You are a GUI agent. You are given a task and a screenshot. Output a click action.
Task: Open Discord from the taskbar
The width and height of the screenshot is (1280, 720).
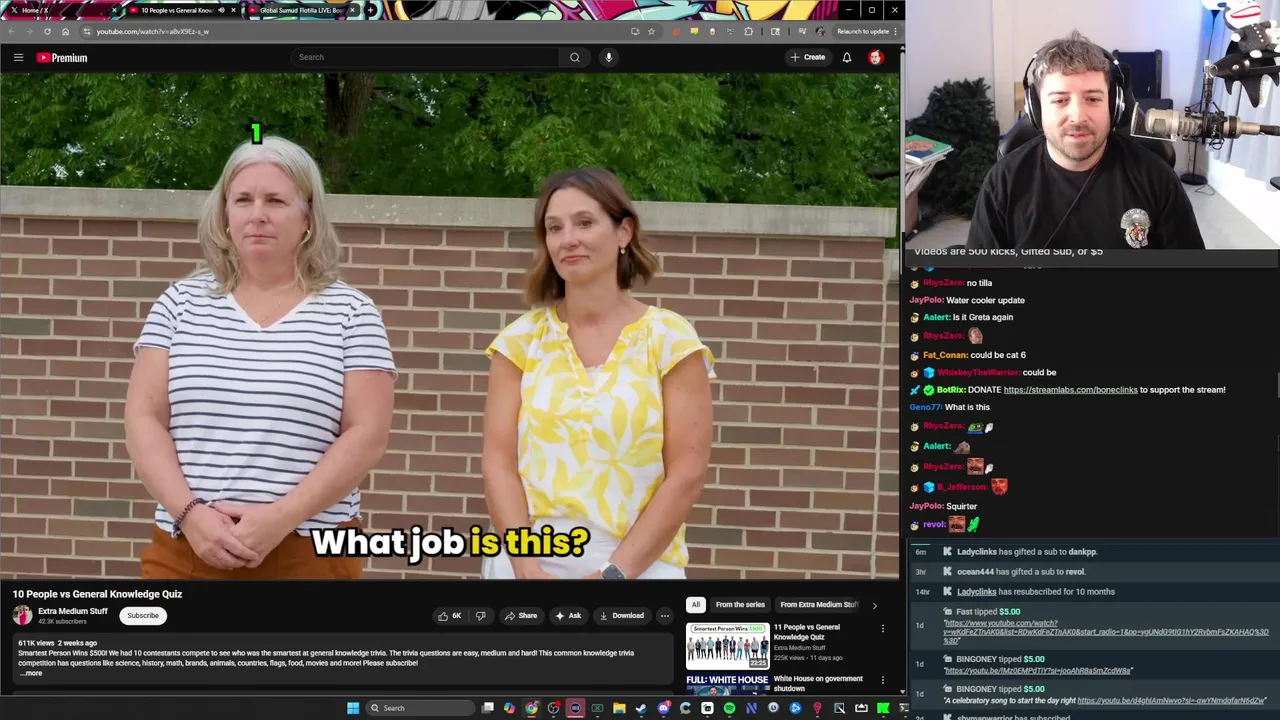(663, 708)
